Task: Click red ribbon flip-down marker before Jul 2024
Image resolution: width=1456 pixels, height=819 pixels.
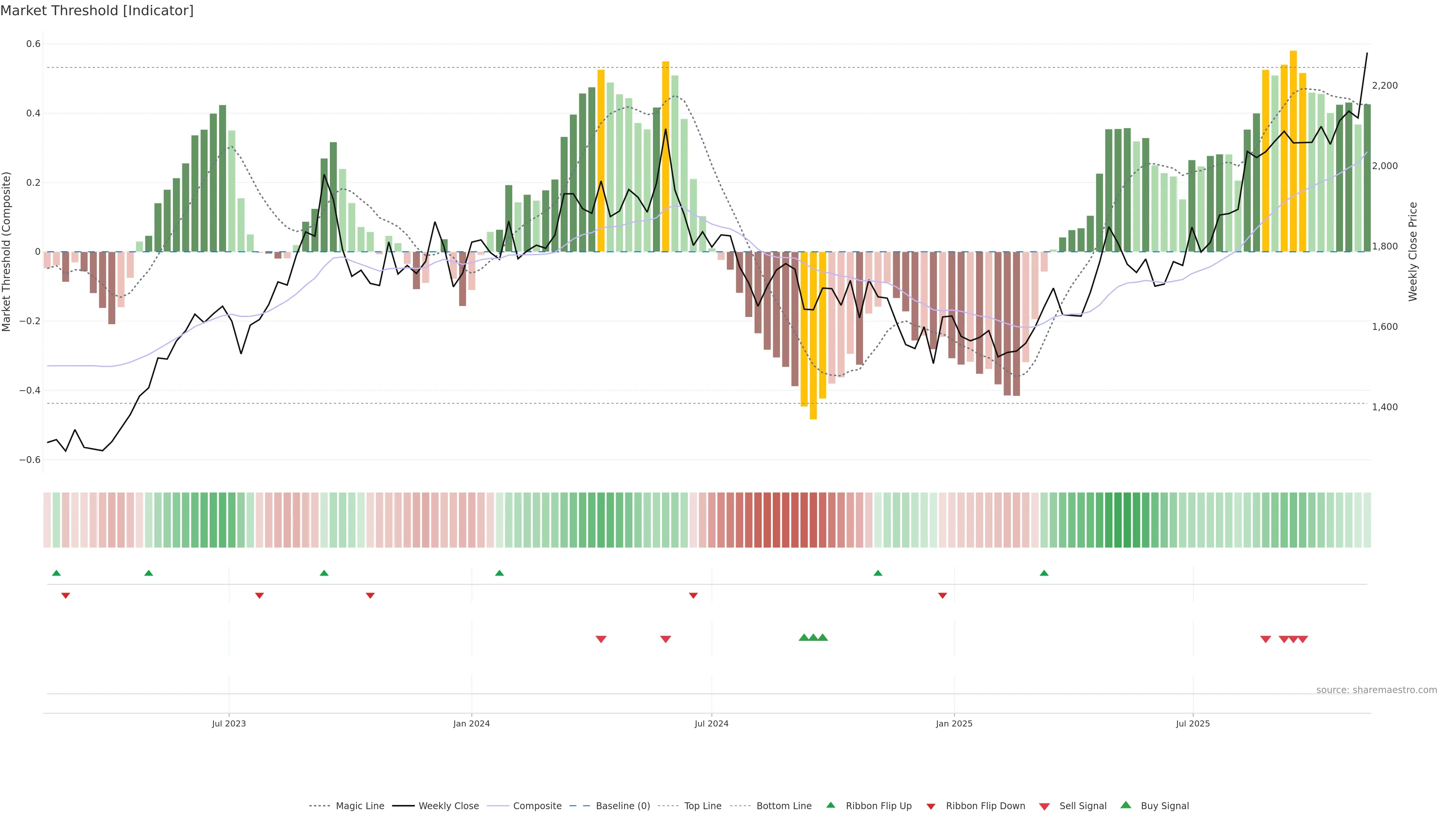Action: (x=693, y=596)
